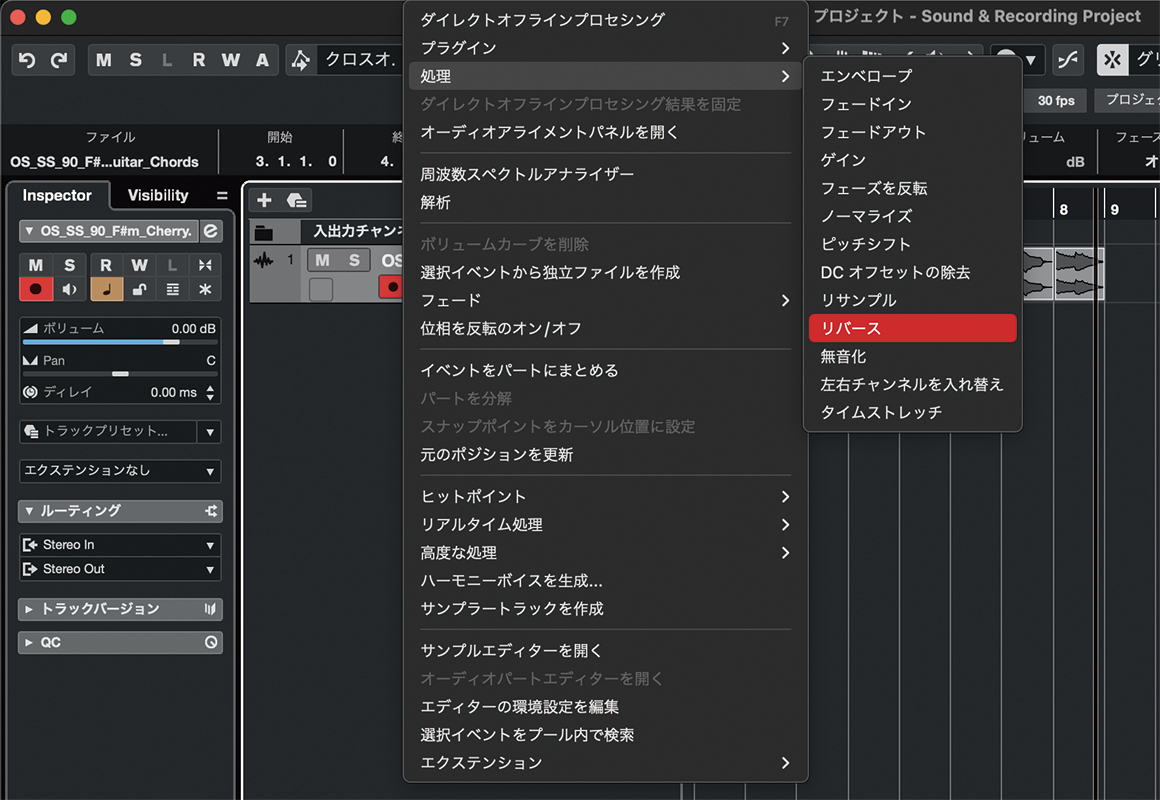Screen dimensions: 1160x800
Task: Click the 開始 value 3. 1. 1. 0
Action: click(x=296, y=161)
